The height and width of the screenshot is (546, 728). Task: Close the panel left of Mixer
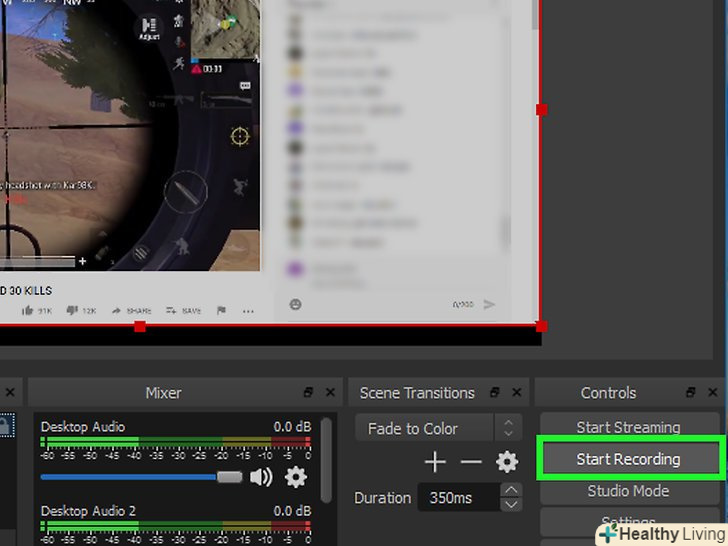[10, 392]
